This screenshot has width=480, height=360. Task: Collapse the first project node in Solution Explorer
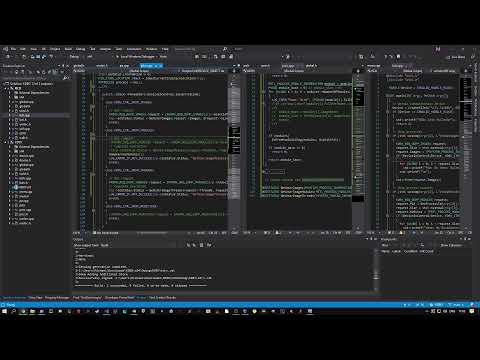tap(6, 88)
